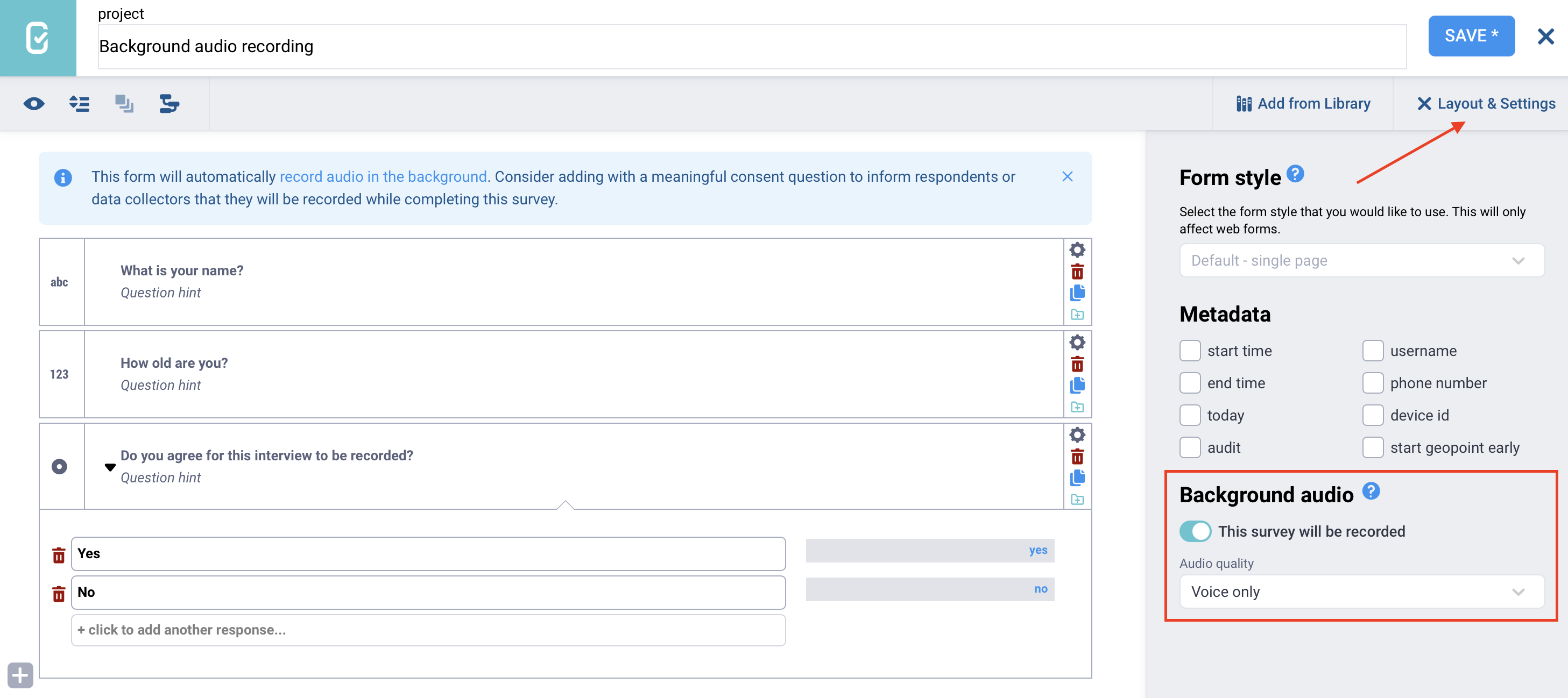
Task: Open Background audio help question mark
Action: (1371, 491)
